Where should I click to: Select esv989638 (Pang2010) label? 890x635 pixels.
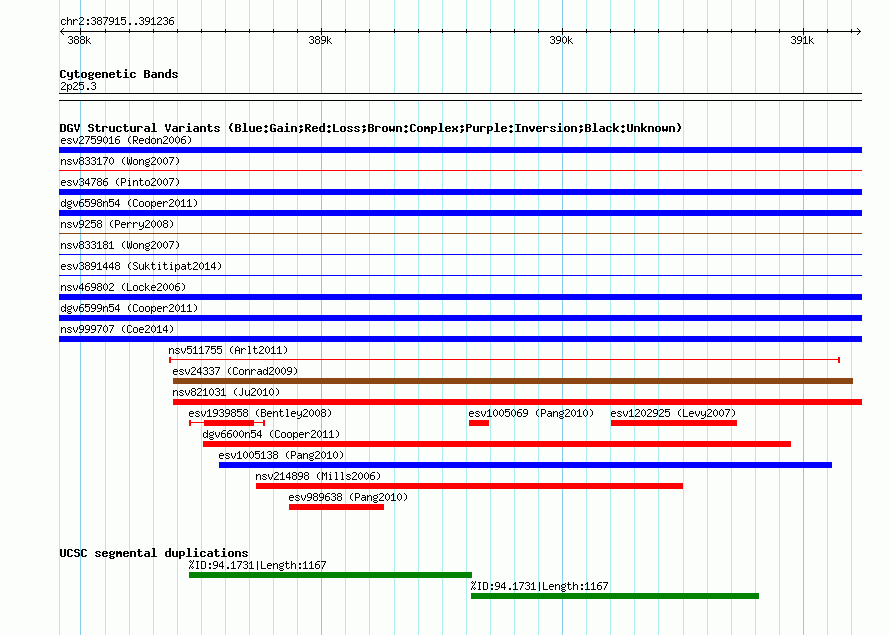click(x=348, y=497)
